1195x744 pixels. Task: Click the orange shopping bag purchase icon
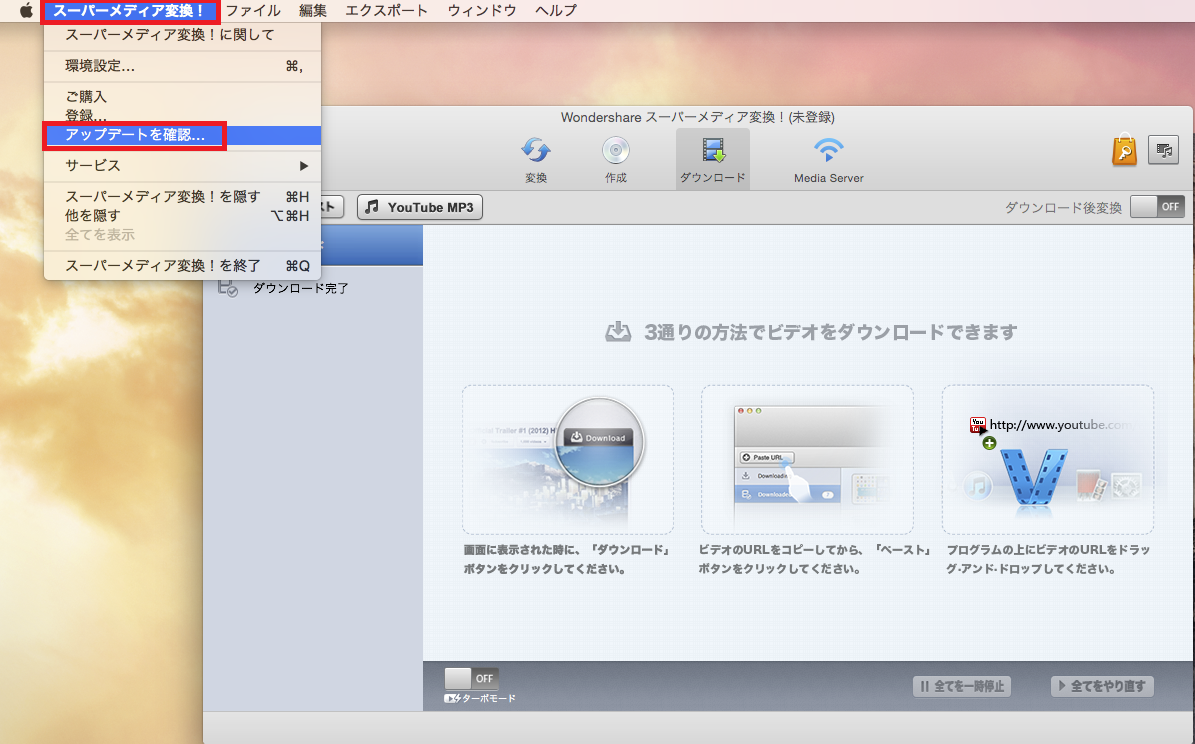coord(1124,149)
